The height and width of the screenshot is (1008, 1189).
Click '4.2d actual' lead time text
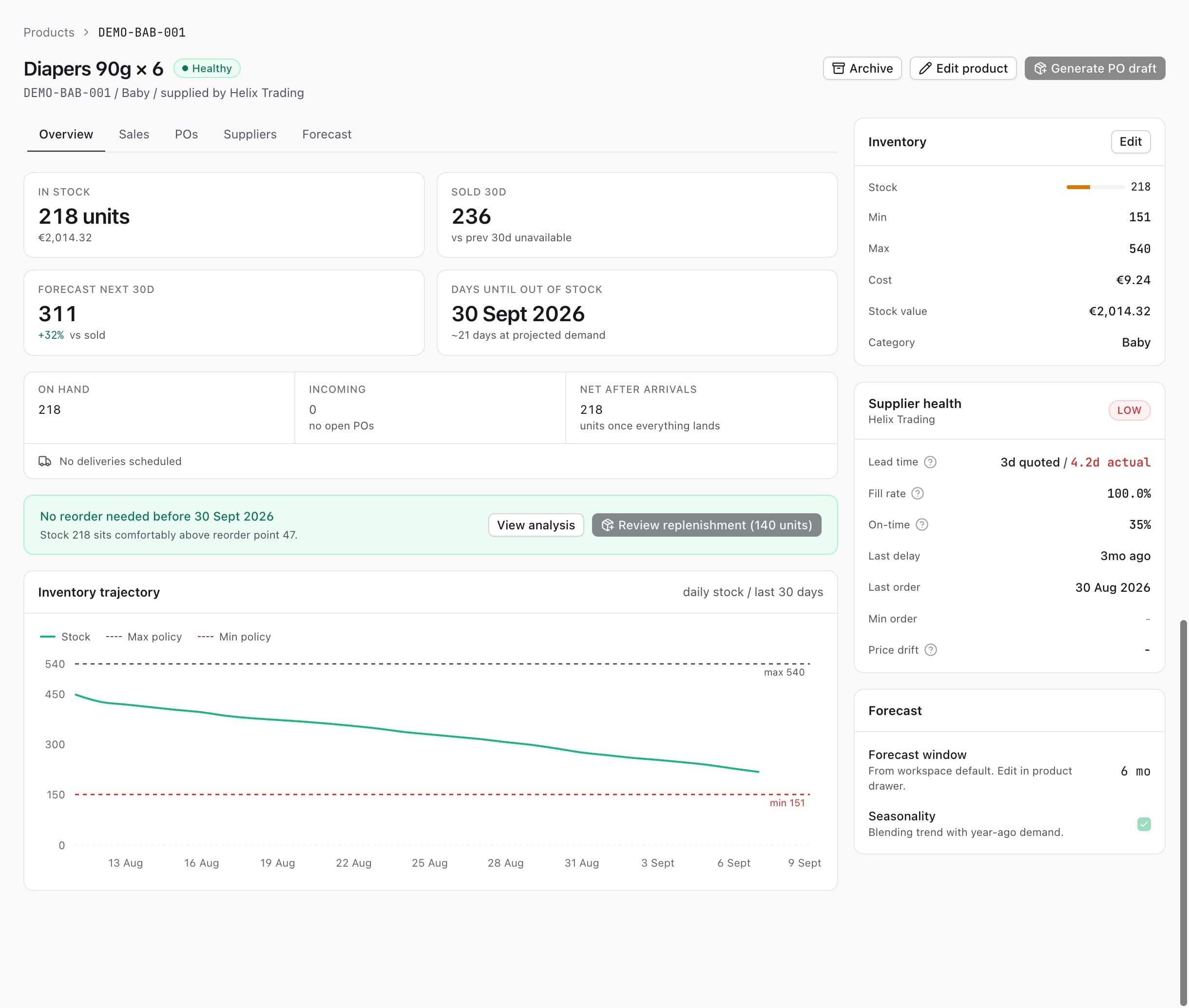(x=1110, y=462)
